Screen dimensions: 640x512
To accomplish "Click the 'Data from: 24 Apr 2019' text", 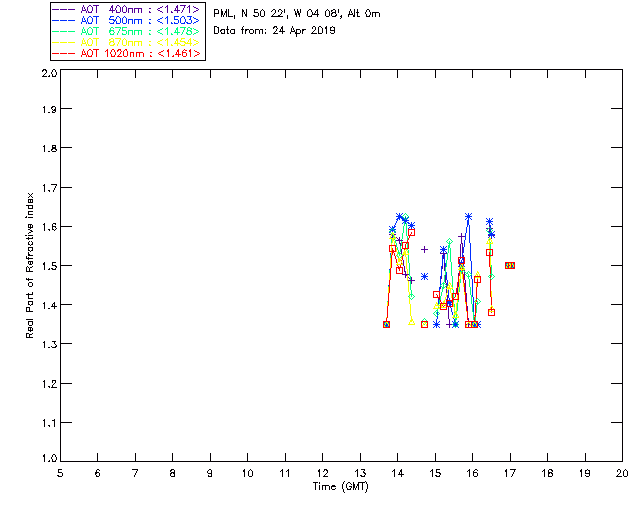I will (x=274, y=31).
